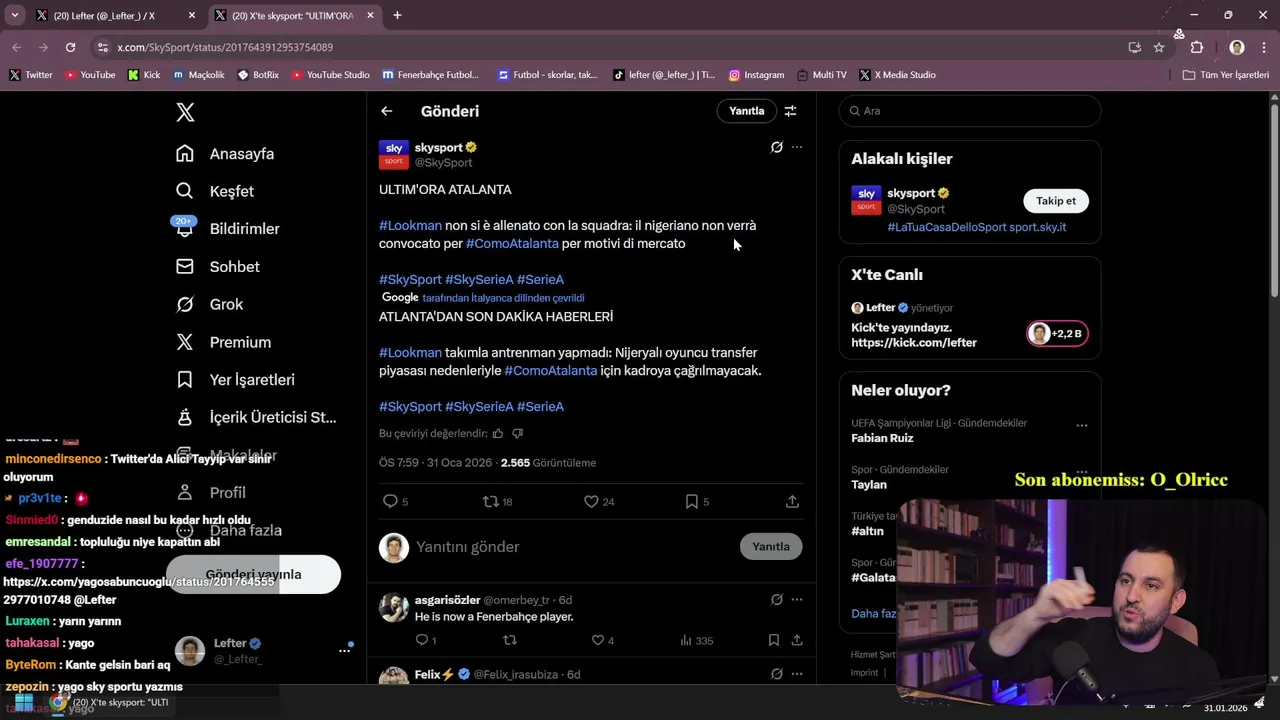Open more options for Fabian Ruiz trend
Viewport: 1280px width, 720px height.
pyautogui.click(x=1081, y=425)
